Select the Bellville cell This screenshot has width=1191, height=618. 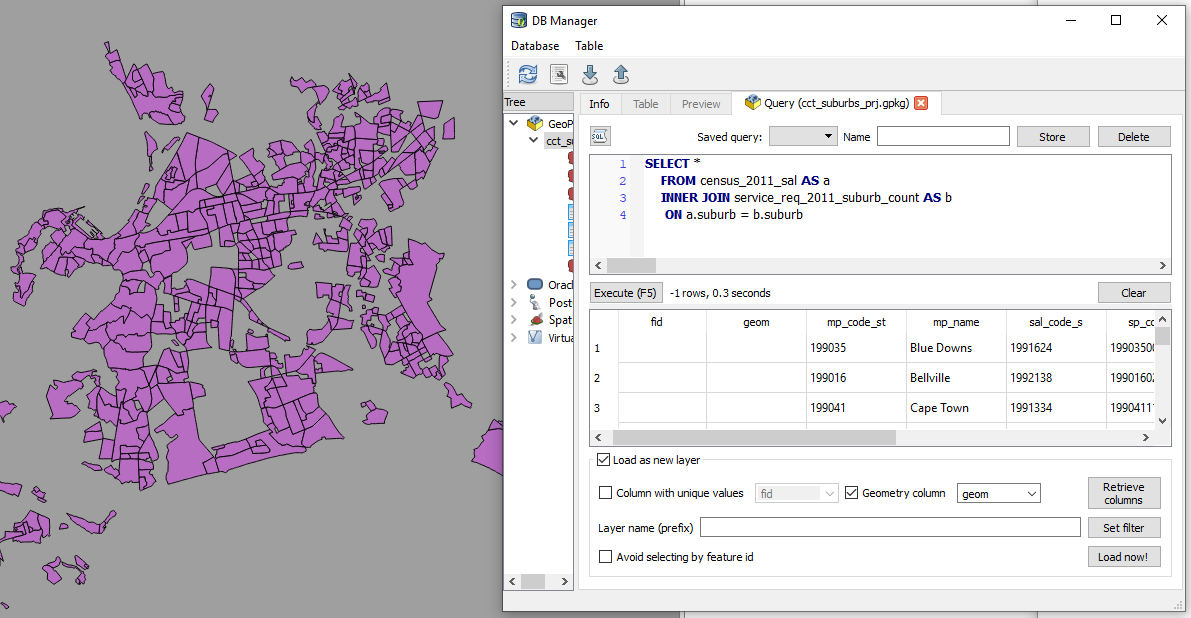tap(956, 378)
